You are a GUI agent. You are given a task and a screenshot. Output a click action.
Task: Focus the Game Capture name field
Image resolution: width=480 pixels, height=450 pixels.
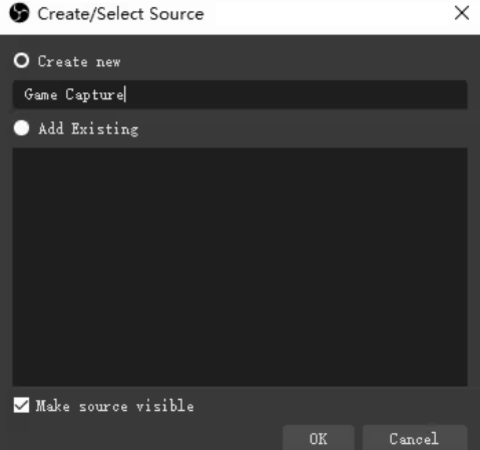pos(240,95)
